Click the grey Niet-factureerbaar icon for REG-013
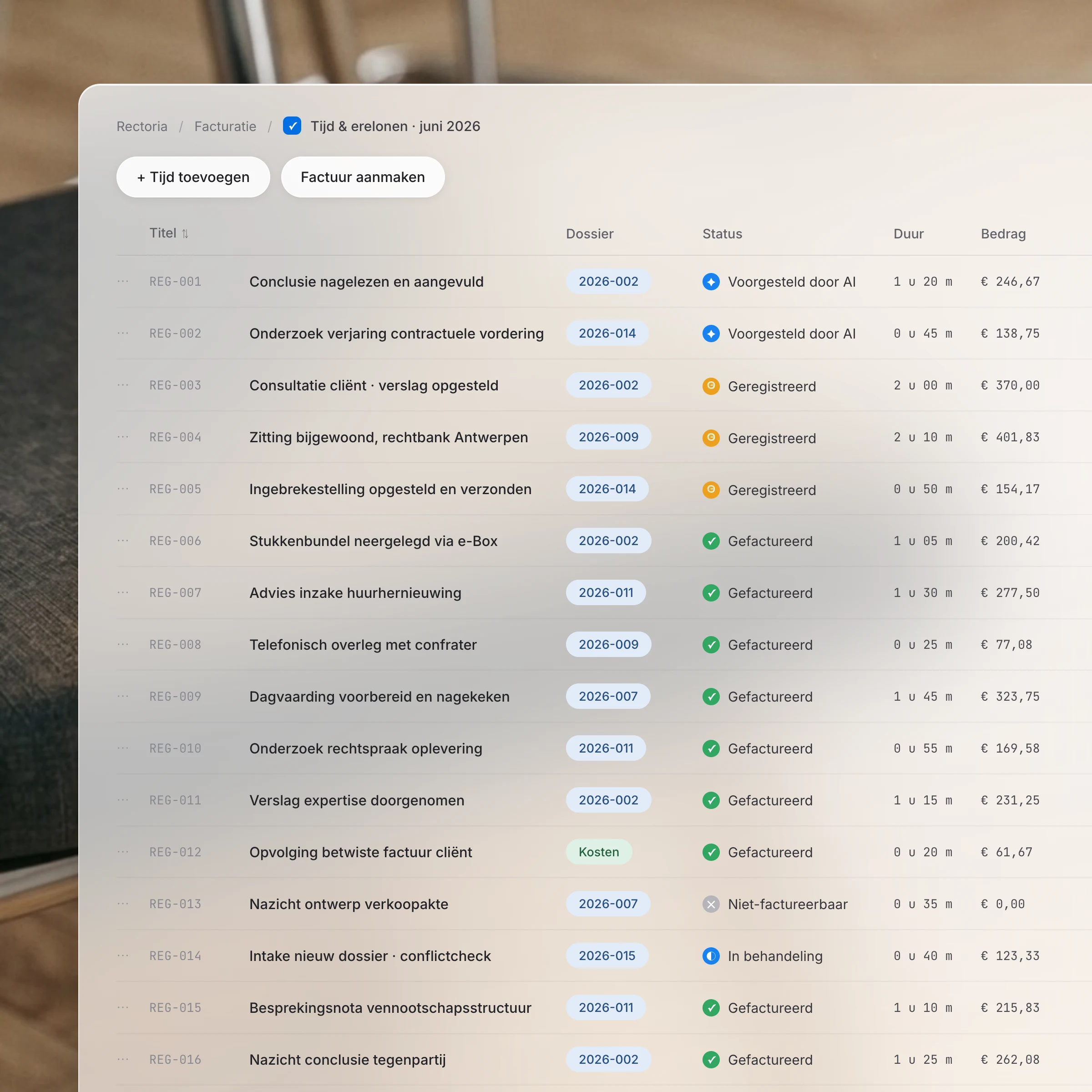 click(x=711, y=905)
